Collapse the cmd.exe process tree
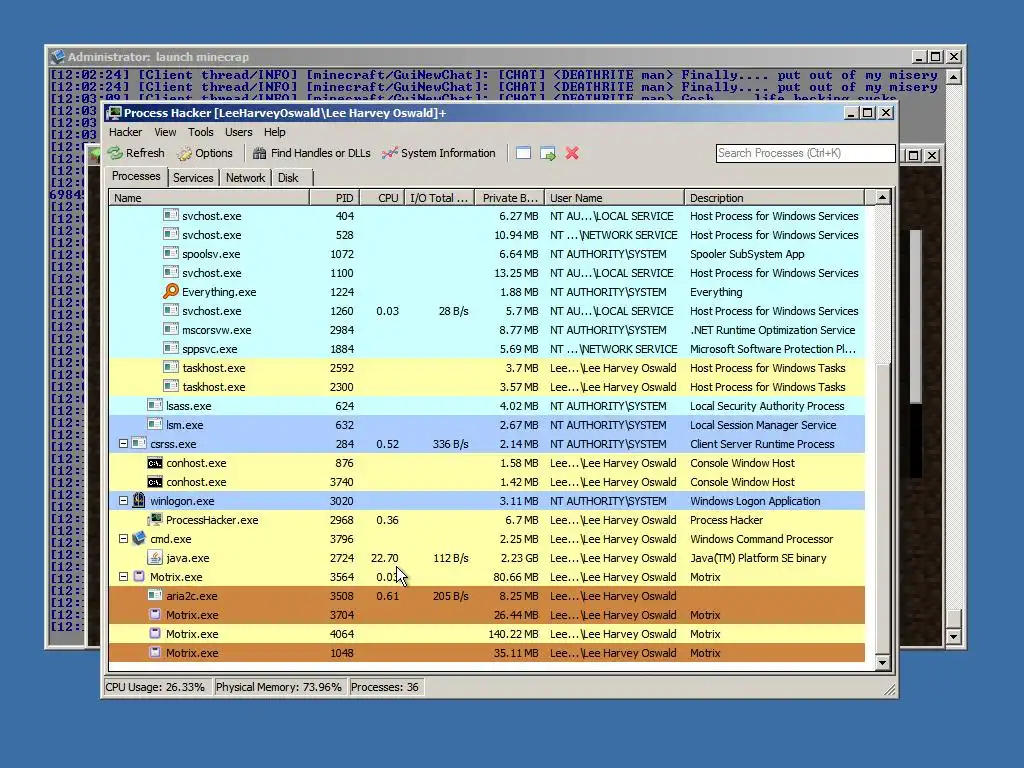This screenshot has height=768, width=1024. click(123, 539)
